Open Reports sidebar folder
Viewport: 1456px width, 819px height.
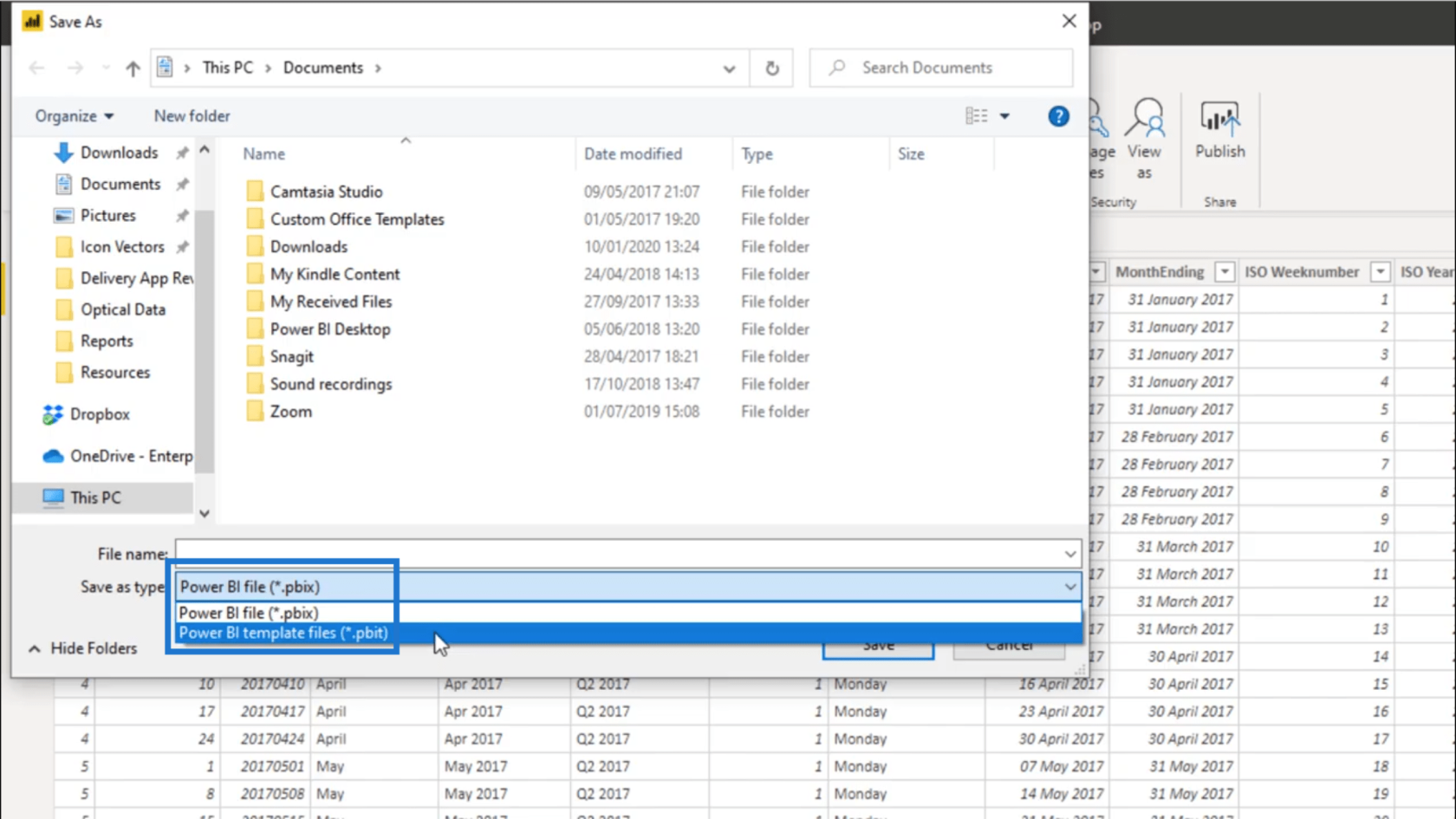pos(107,341)
